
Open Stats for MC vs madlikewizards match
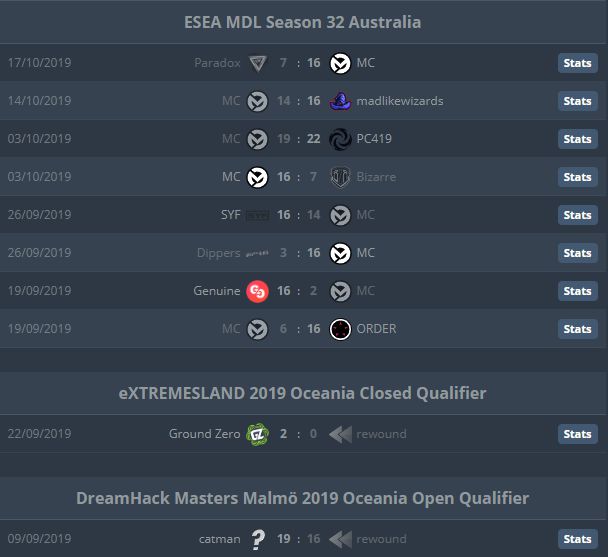[577, 101]
